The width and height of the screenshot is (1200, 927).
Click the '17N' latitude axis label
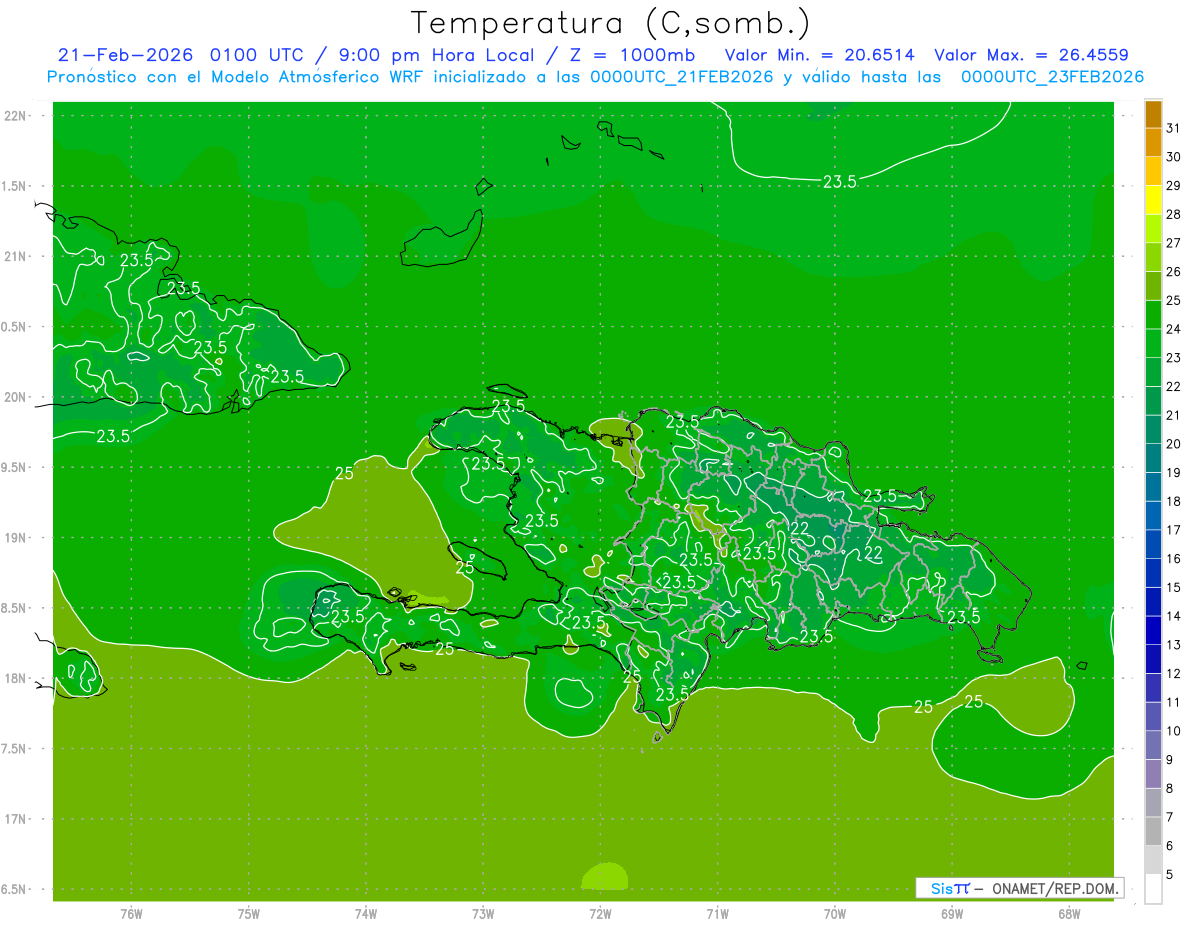16,819
